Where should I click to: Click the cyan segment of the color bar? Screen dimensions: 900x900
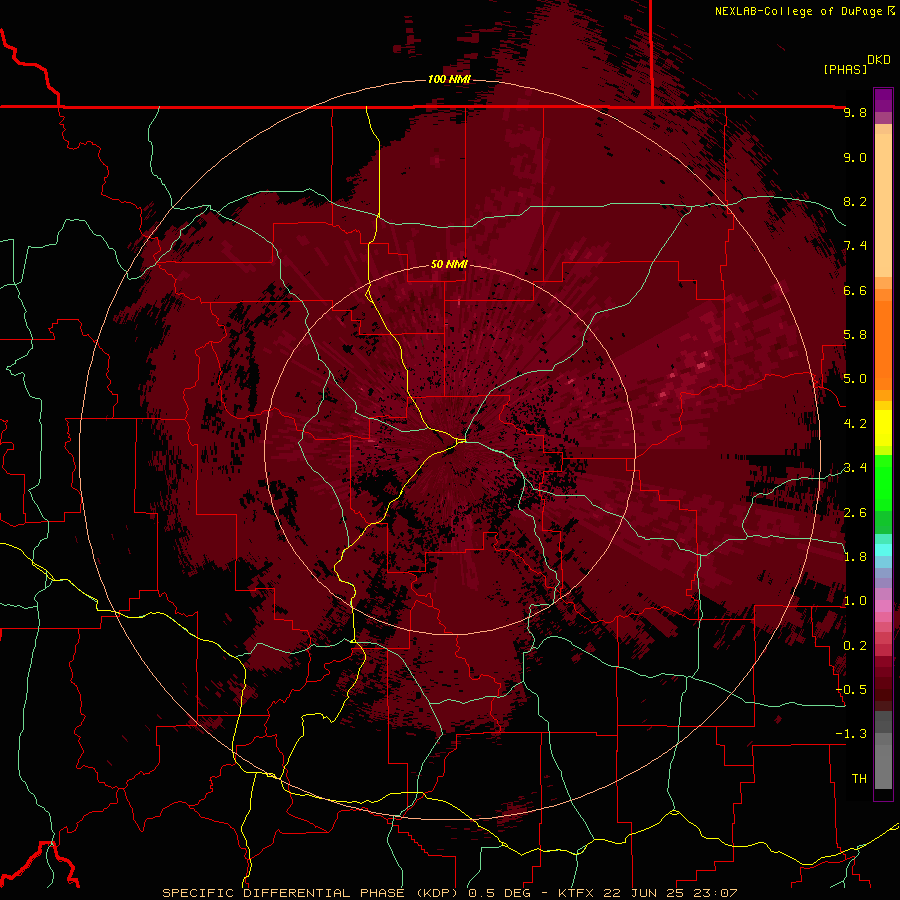click(x=883, y=550)
